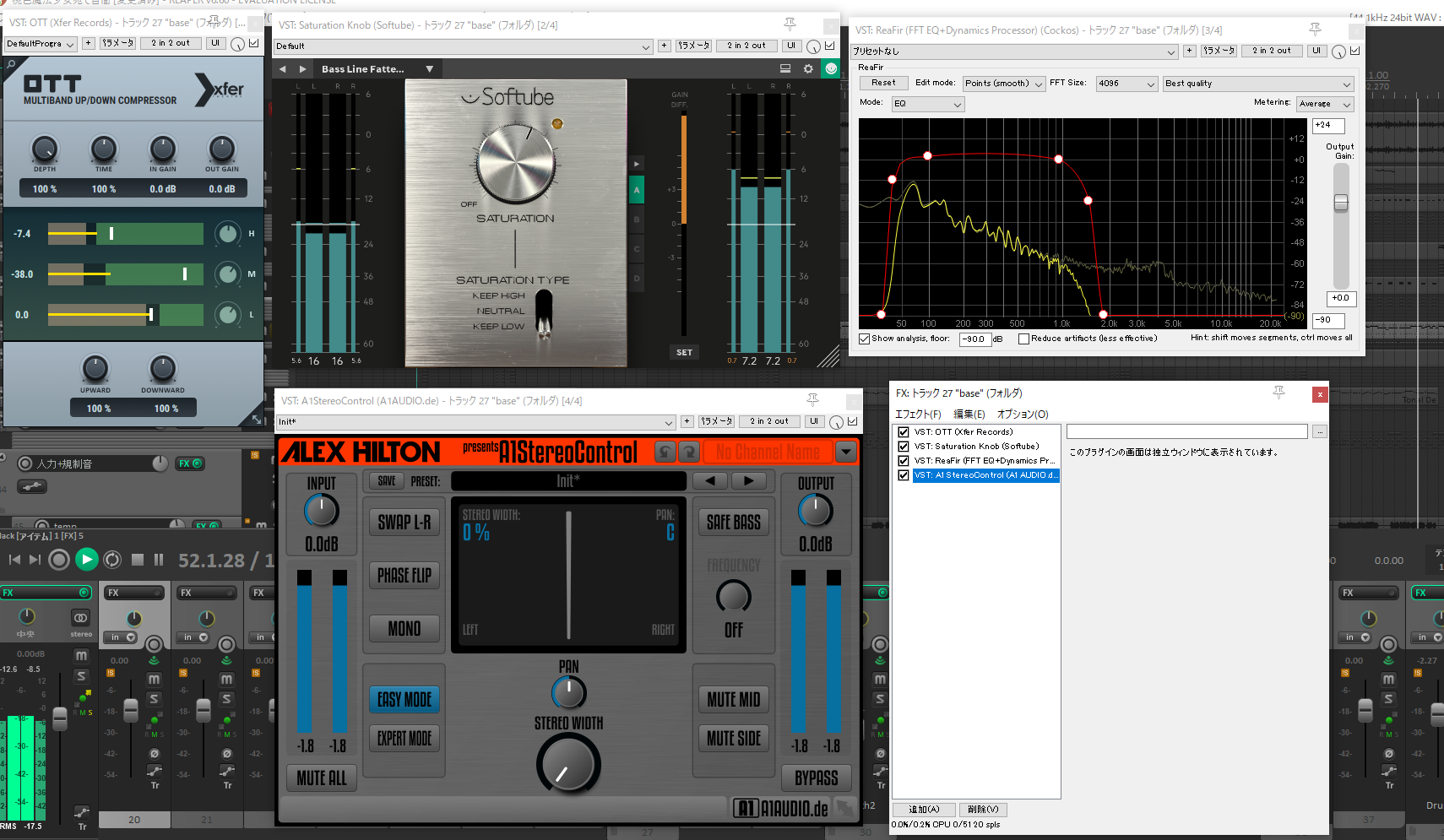Click 削除(V) button in FX window

click(983, 810)
